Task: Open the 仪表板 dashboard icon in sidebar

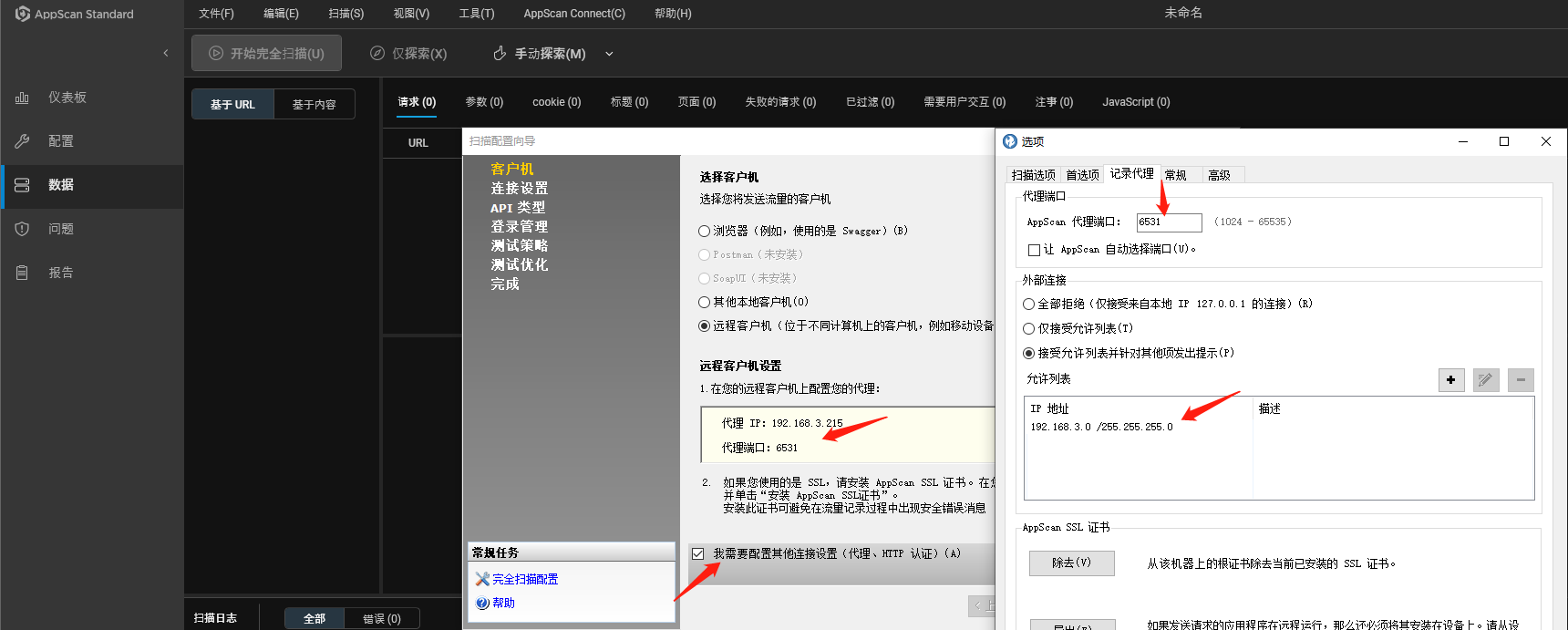Action: coord(22,98)
